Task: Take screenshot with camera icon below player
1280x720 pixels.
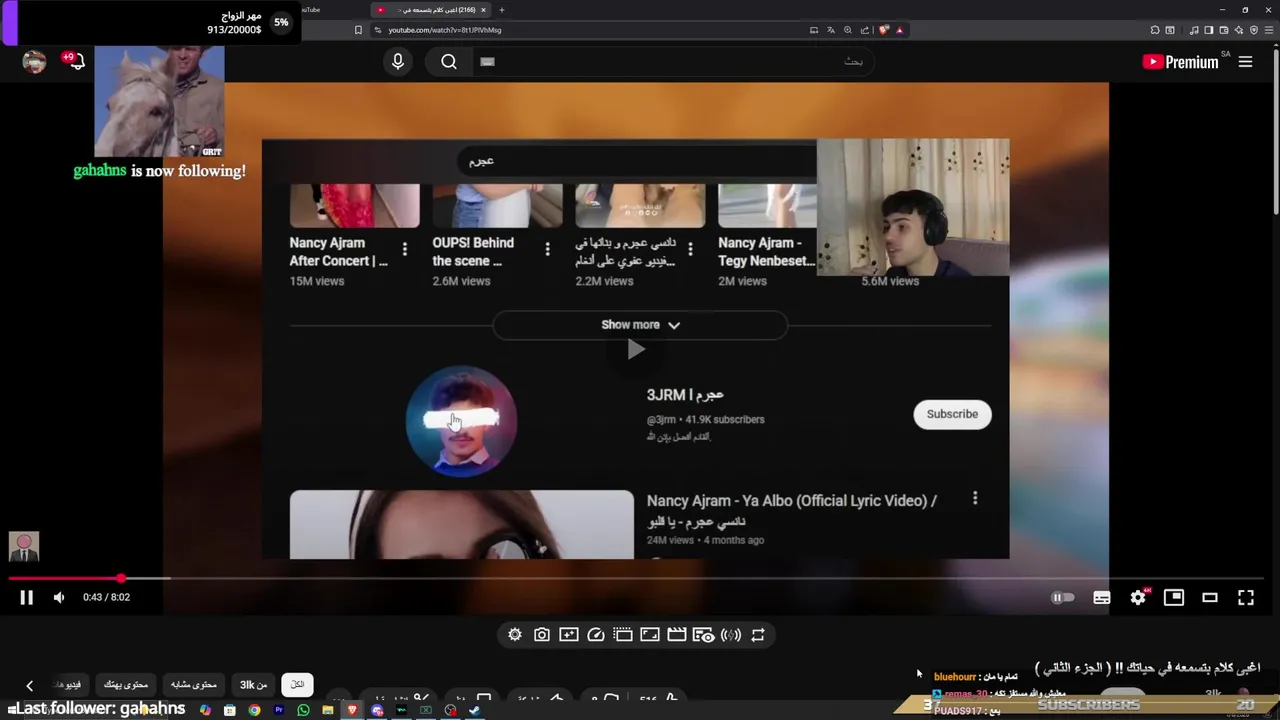Action: 542,635
